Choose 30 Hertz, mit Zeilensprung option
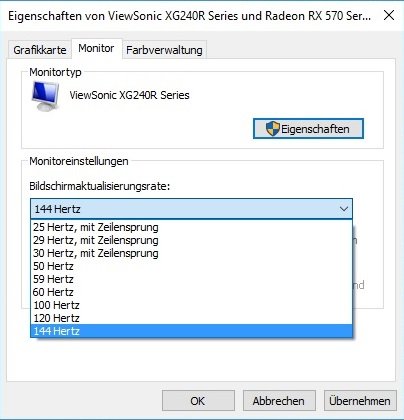This screenshot has width=404, height=420. point(191,253)
